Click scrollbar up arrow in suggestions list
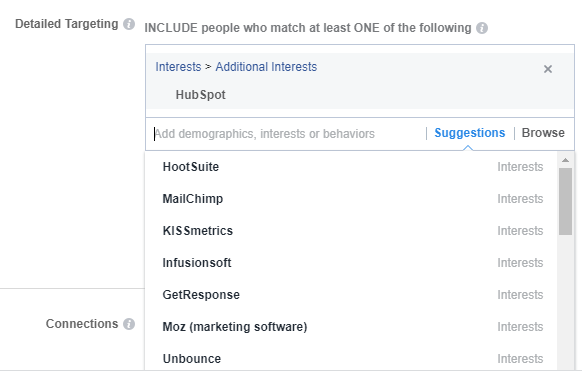Image resolution: width=582 pixels, height=391 pixels. pos(565,160)
